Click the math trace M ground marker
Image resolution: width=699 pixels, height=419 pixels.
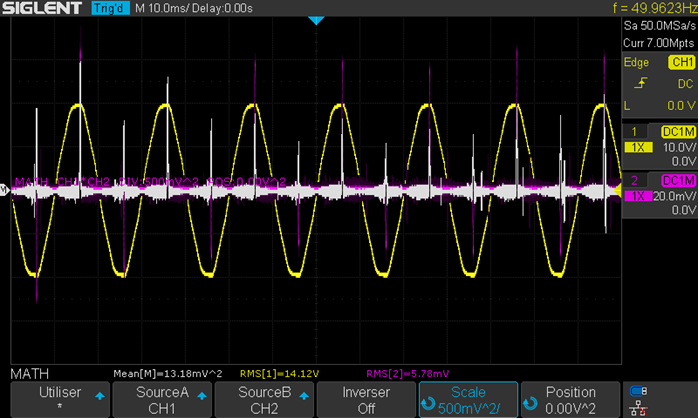(4, 190)
